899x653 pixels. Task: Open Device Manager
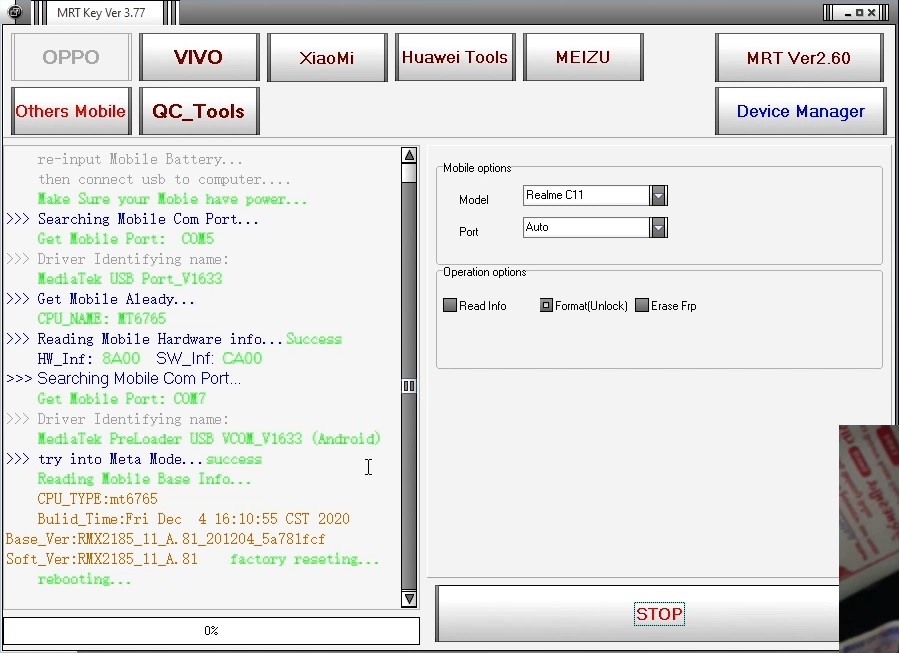800,111
